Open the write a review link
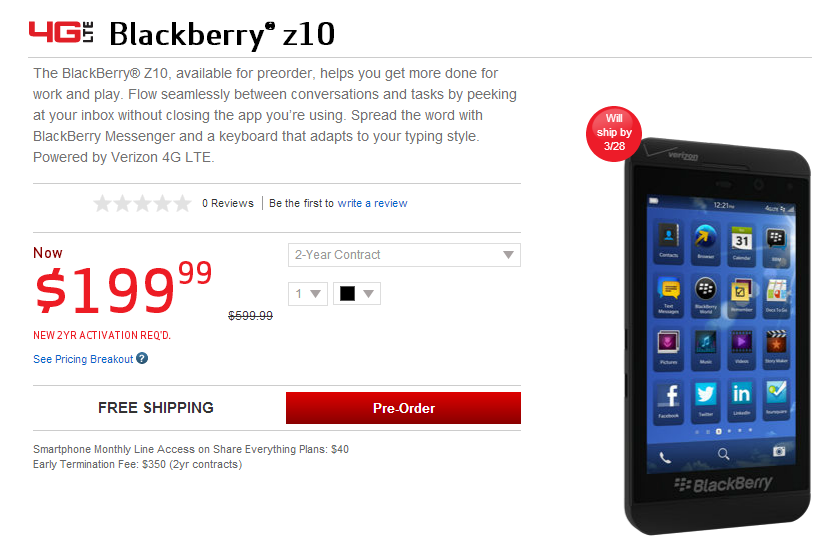 tap(373, 203)
